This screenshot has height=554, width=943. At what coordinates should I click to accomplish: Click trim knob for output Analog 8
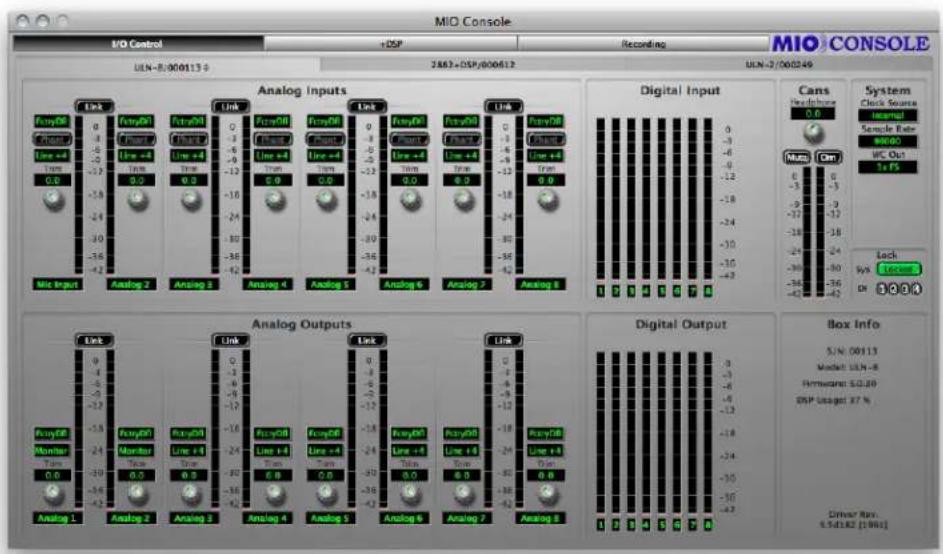pos(547,493)
